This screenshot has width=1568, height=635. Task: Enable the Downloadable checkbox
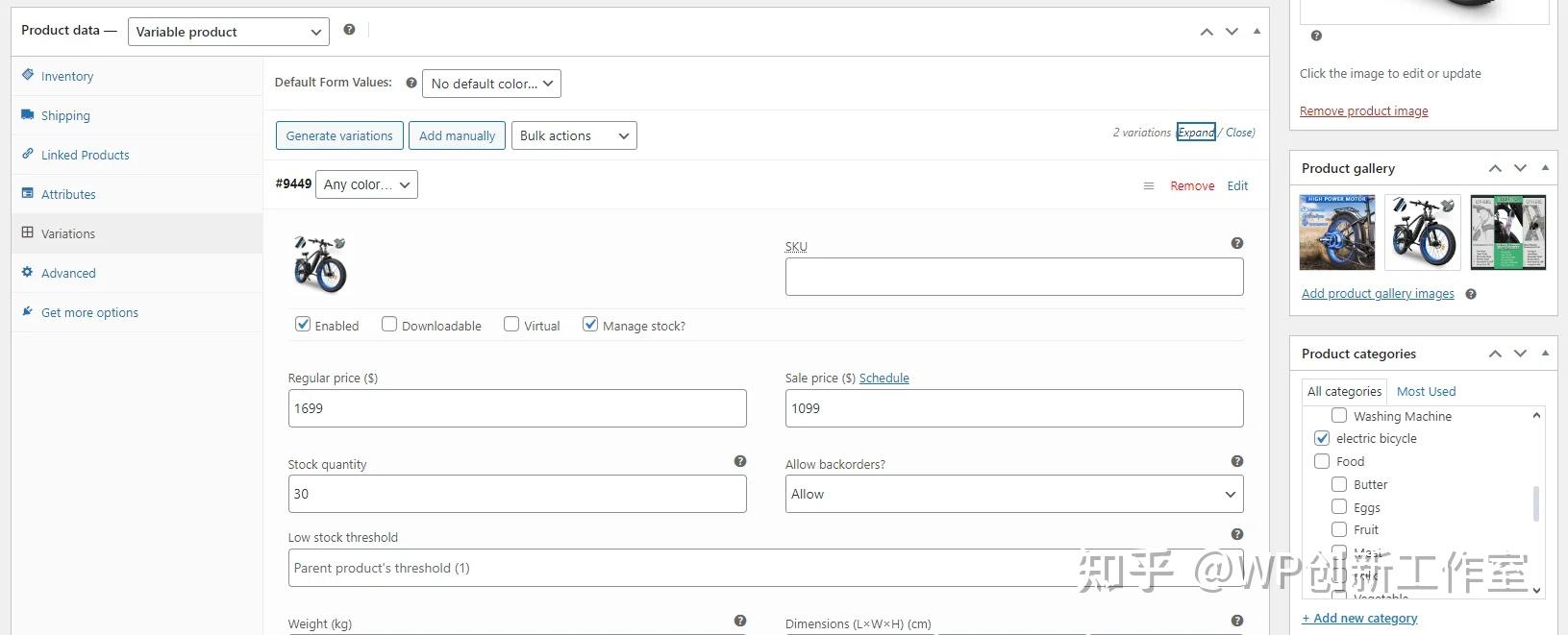click(389, 325)
